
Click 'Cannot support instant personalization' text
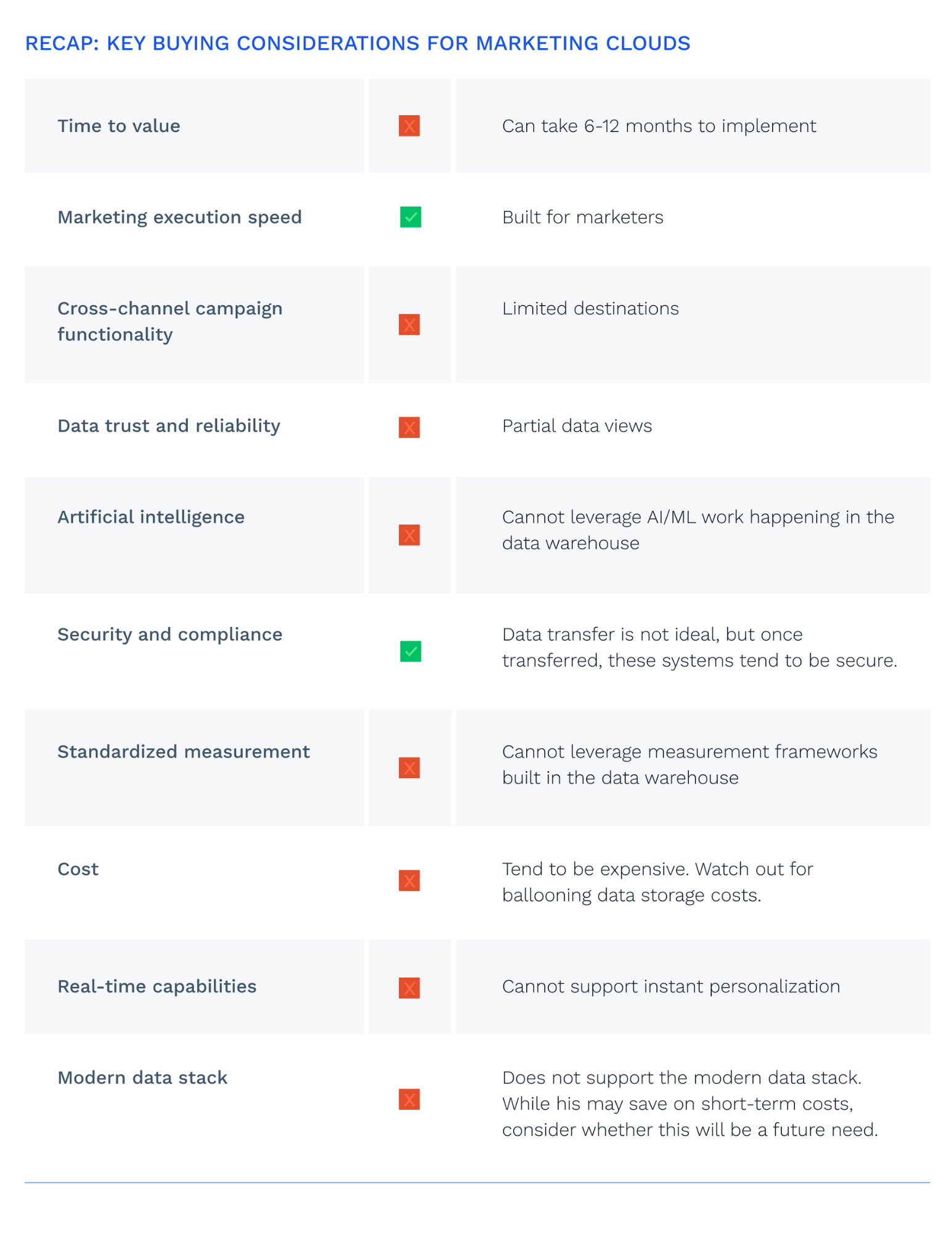click(671, 986)
